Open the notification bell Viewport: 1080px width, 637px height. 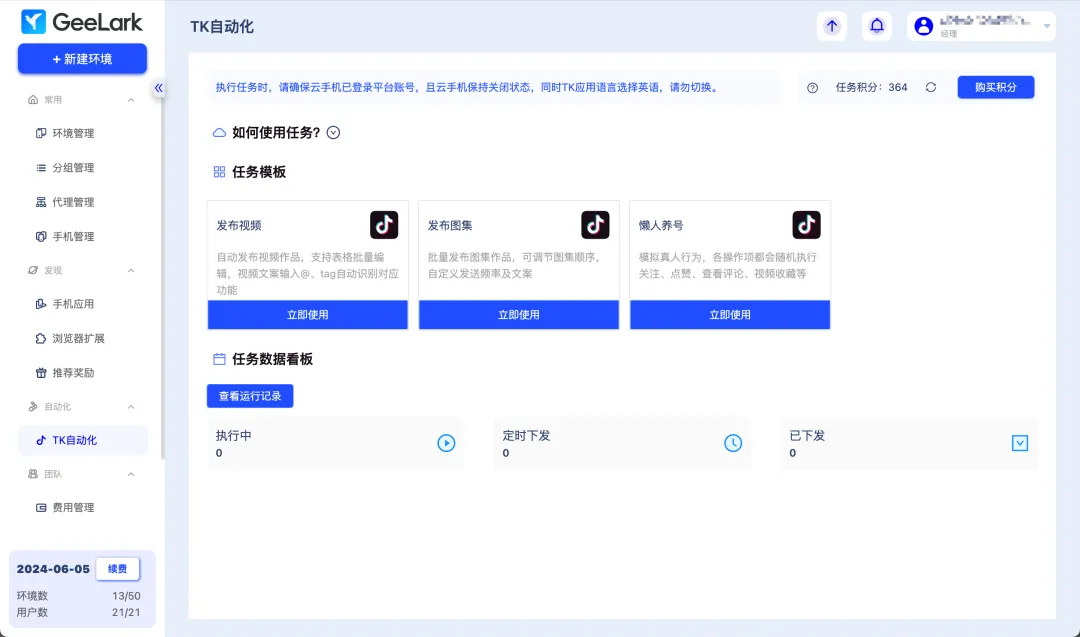[x=877, y=26]
